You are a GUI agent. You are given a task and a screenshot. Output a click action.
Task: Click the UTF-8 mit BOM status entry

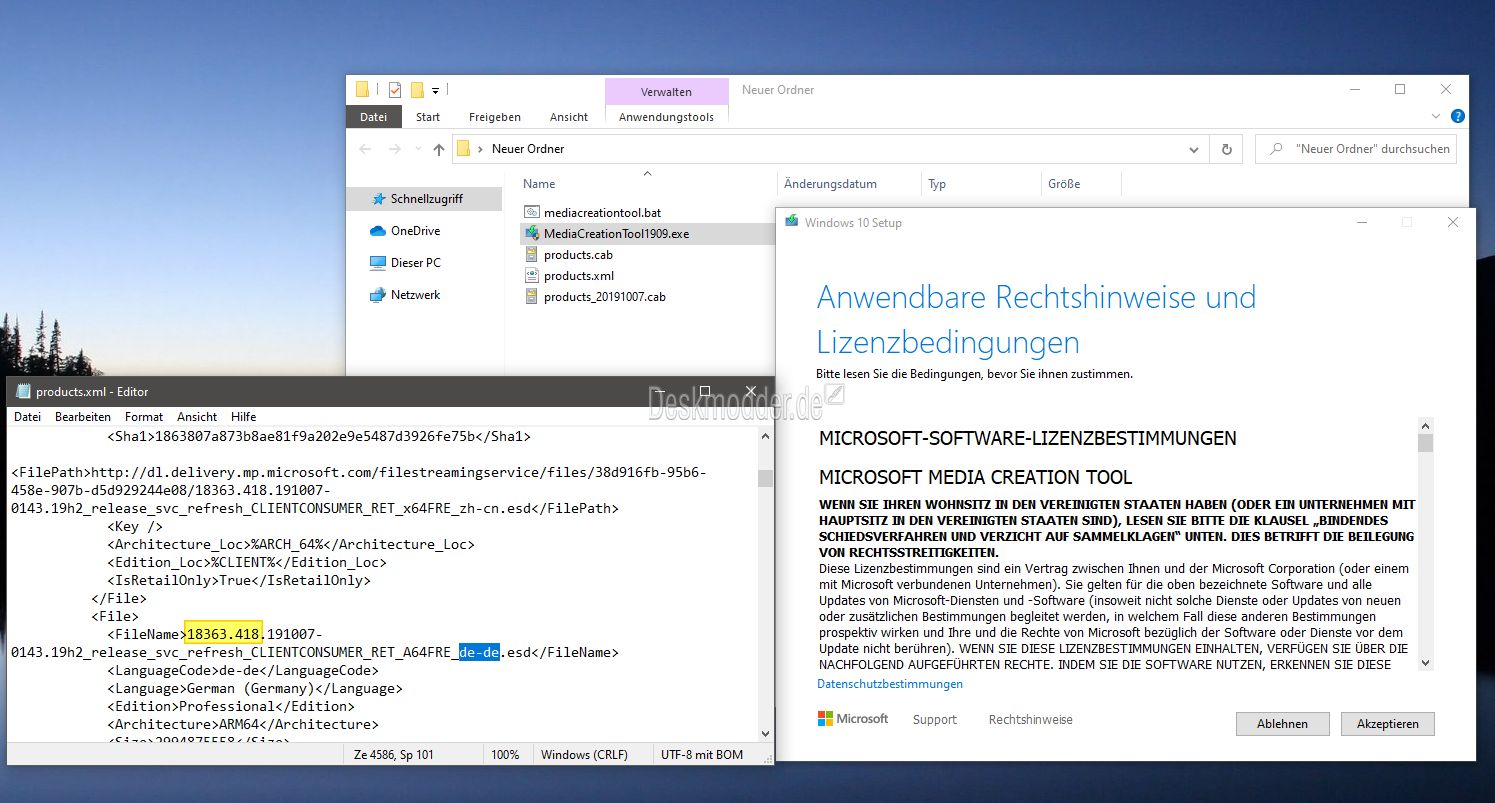[701, 755]
